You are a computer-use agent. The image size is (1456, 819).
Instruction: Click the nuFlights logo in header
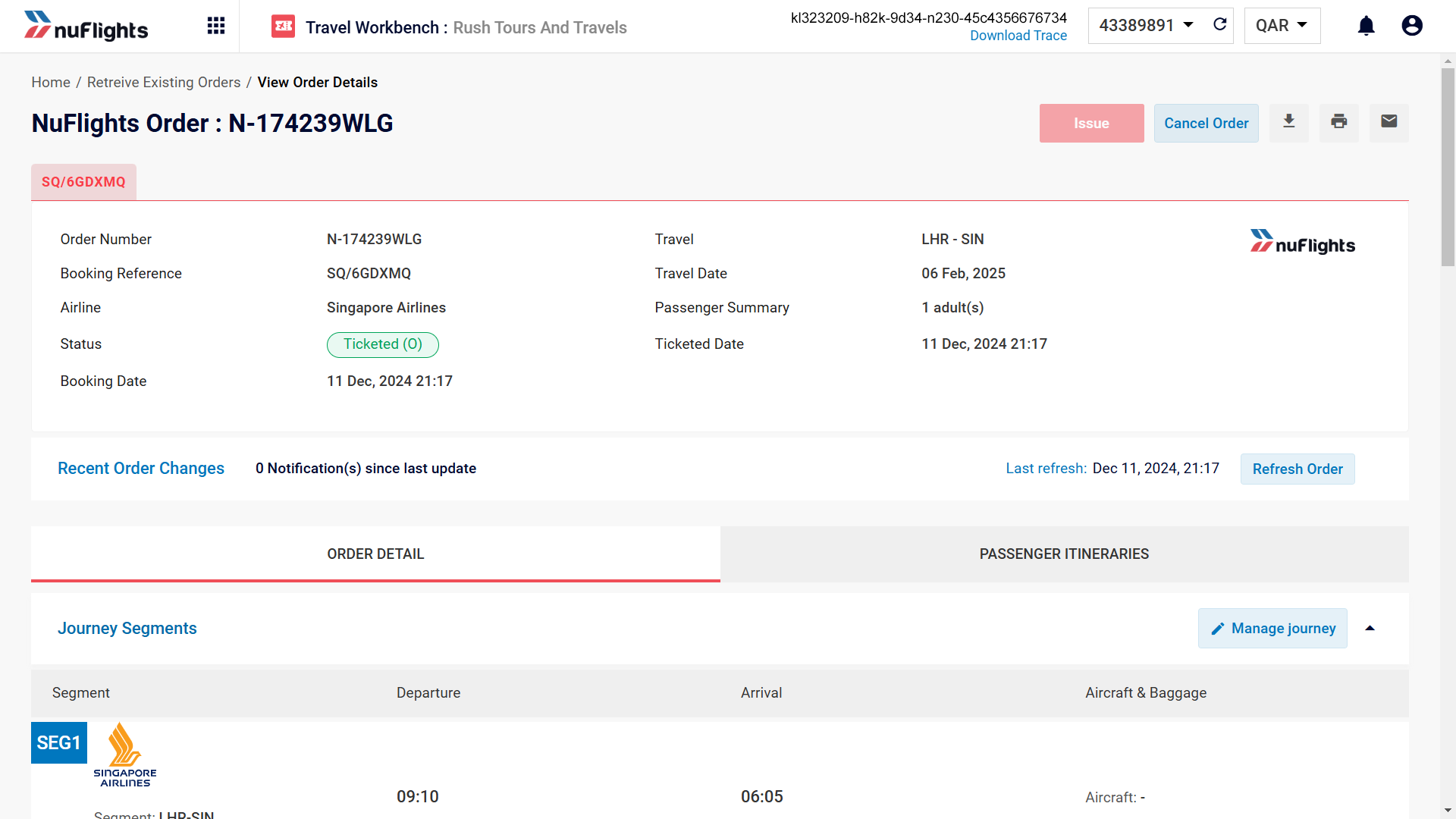[x=86, y=27]
